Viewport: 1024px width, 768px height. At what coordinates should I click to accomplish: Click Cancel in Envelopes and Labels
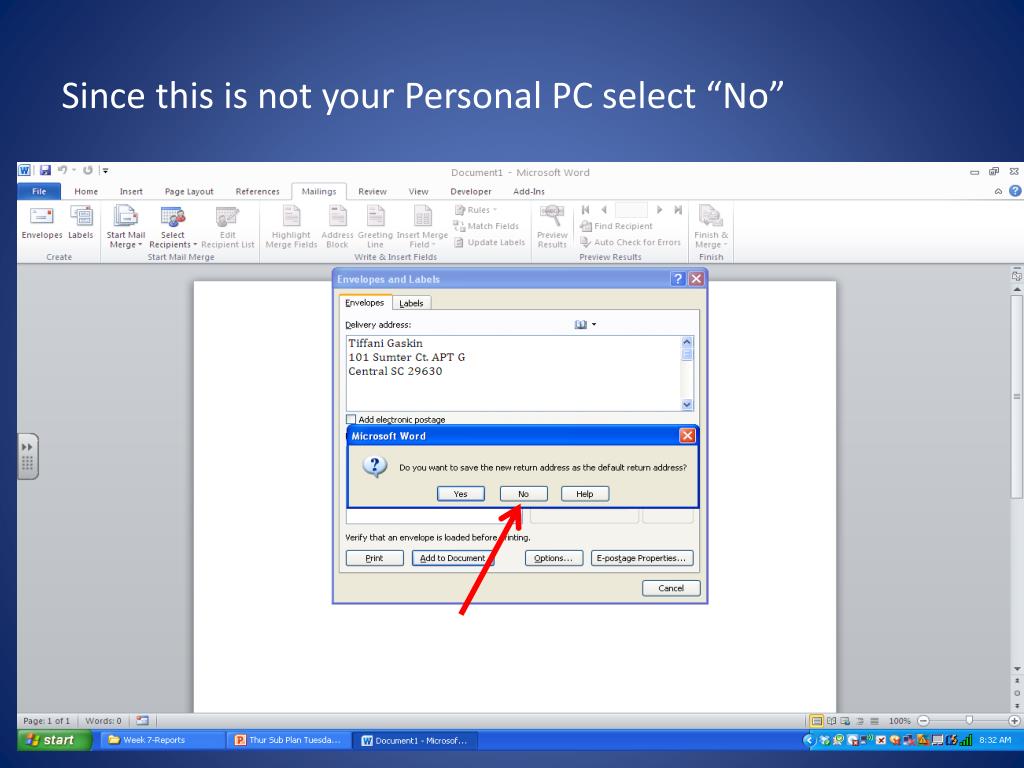point(671,588)
